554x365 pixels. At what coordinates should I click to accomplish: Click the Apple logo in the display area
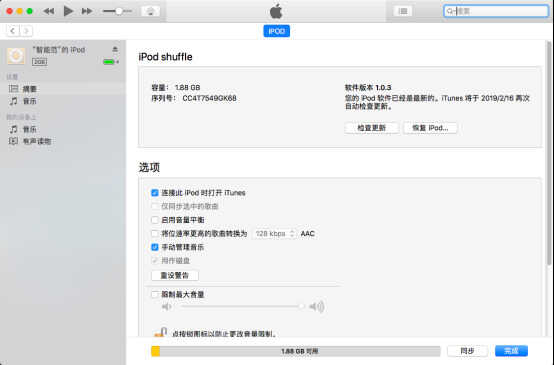click(276, 11)
